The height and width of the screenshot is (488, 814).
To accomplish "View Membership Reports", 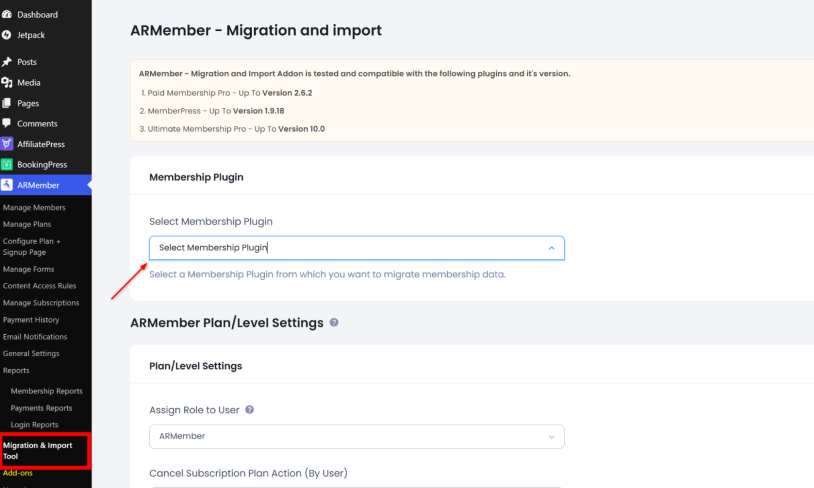I will tap(47, 391).
